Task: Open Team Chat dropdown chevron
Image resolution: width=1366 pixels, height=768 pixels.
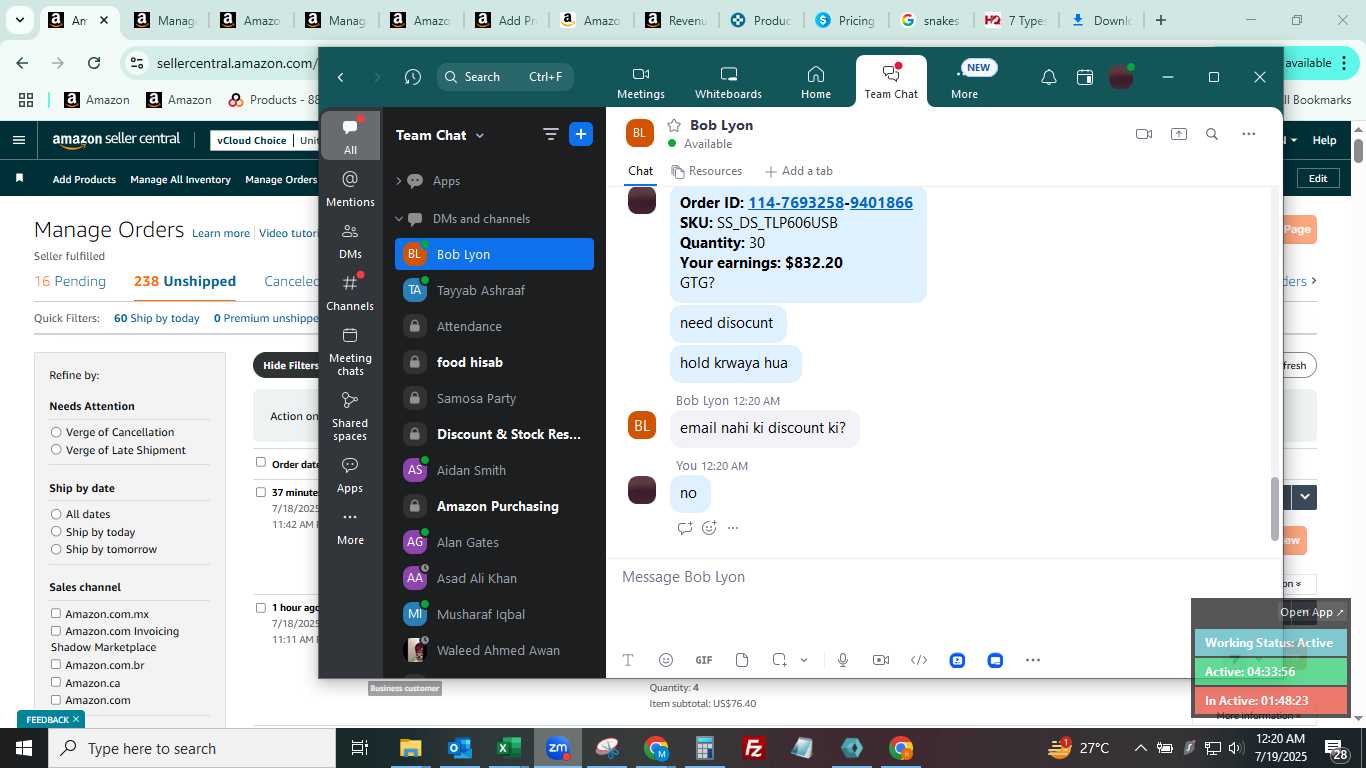Action: tap(480, 135)
